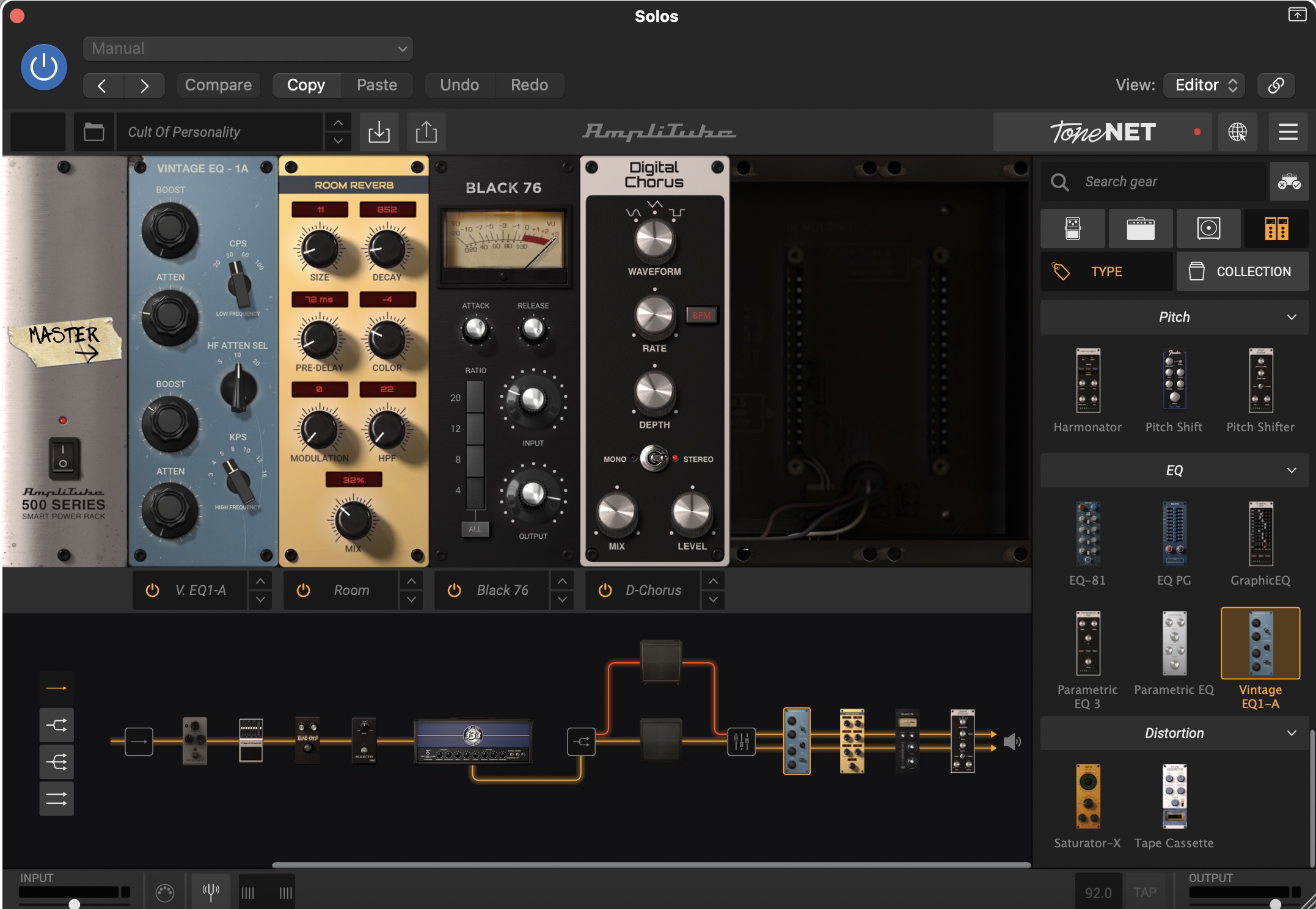
Task: Toggle D-Chorus slot power
Action: tap(605, 590)
